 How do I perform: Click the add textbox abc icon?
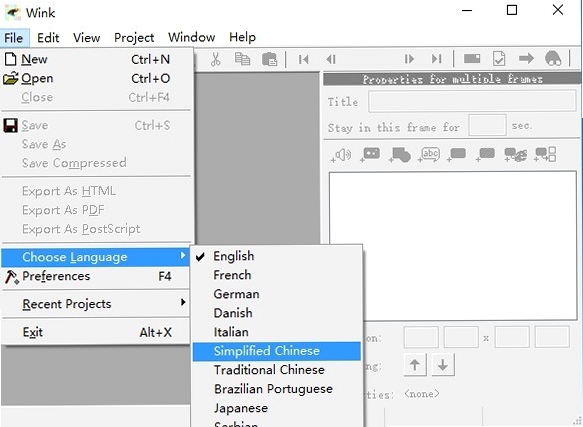tap(429, 154)
